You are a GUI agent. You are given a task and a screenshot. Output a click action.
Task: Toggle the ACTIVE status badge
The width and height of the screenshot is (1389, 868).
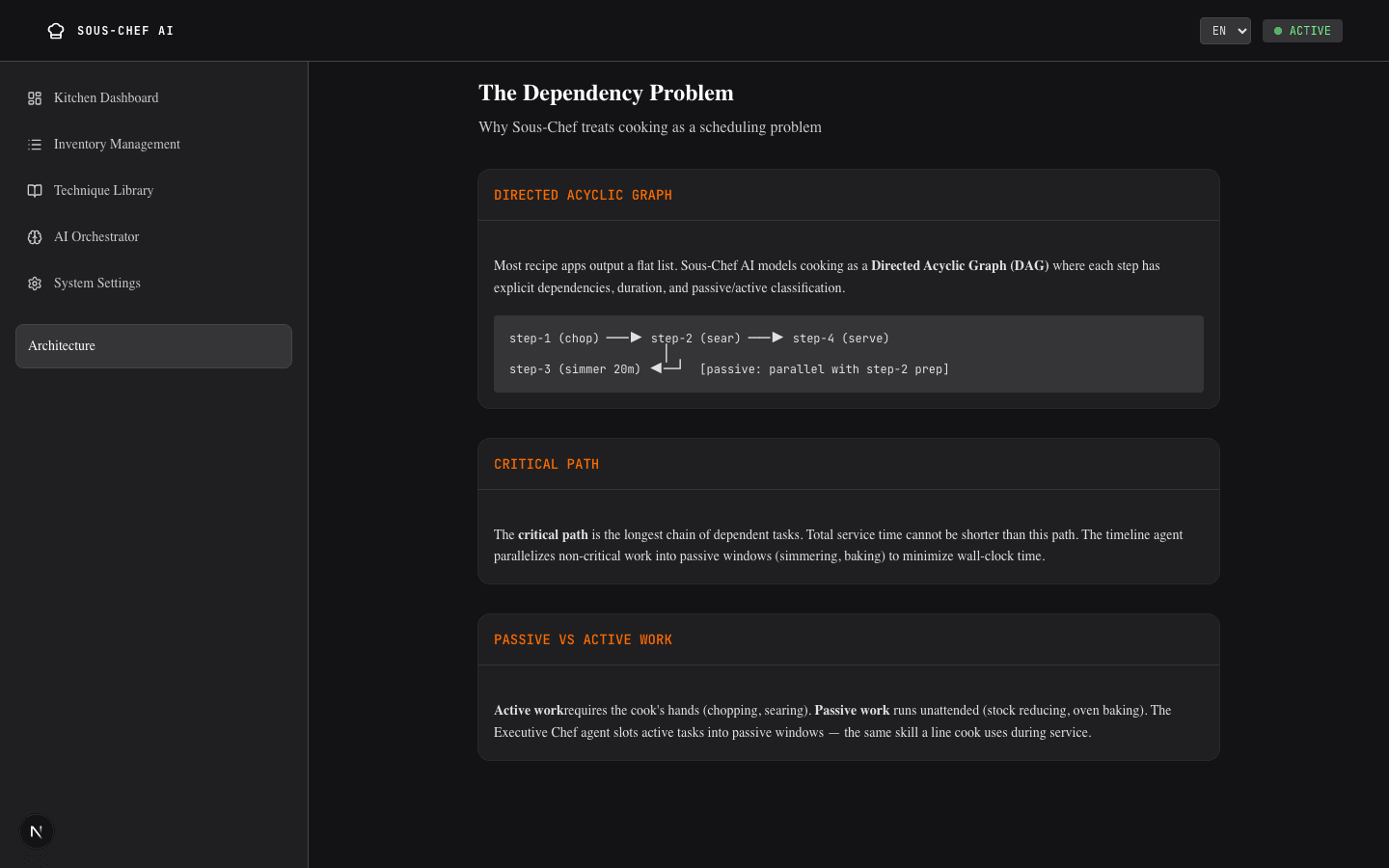coord(1302,31)
